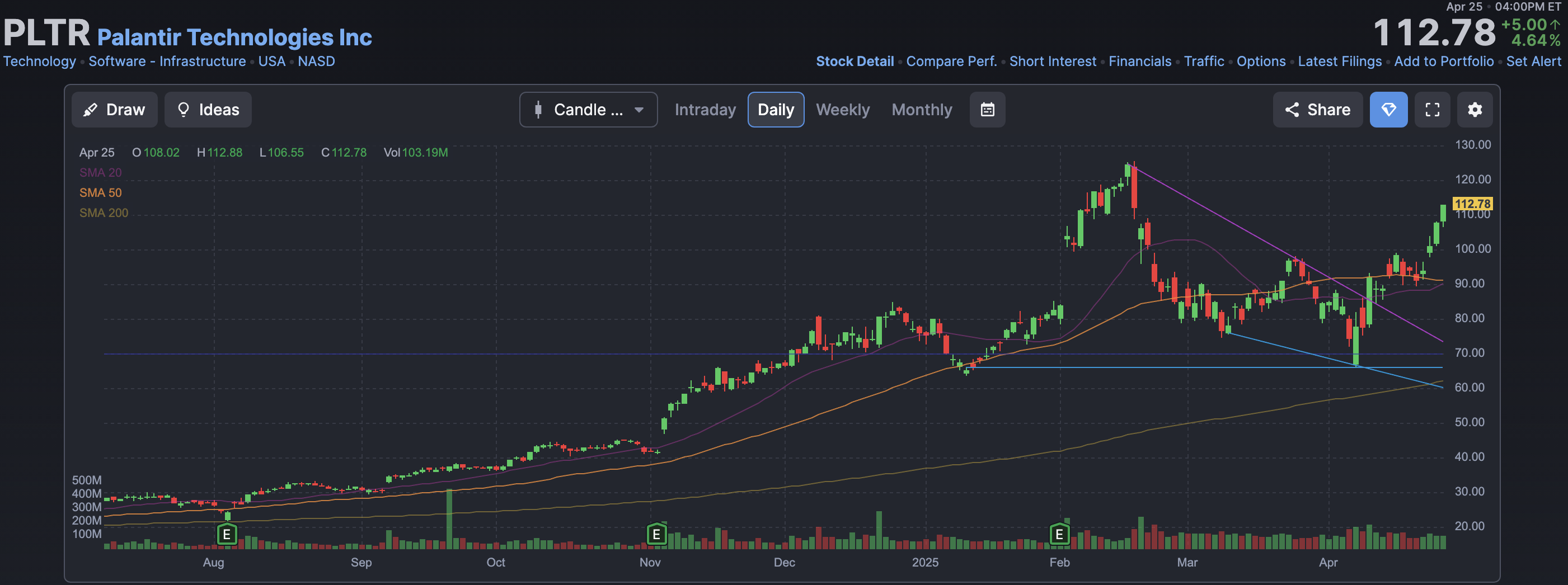Select the Daily timeframe tab
This screenshot has height=585, width=1568.
click(776, 110)
